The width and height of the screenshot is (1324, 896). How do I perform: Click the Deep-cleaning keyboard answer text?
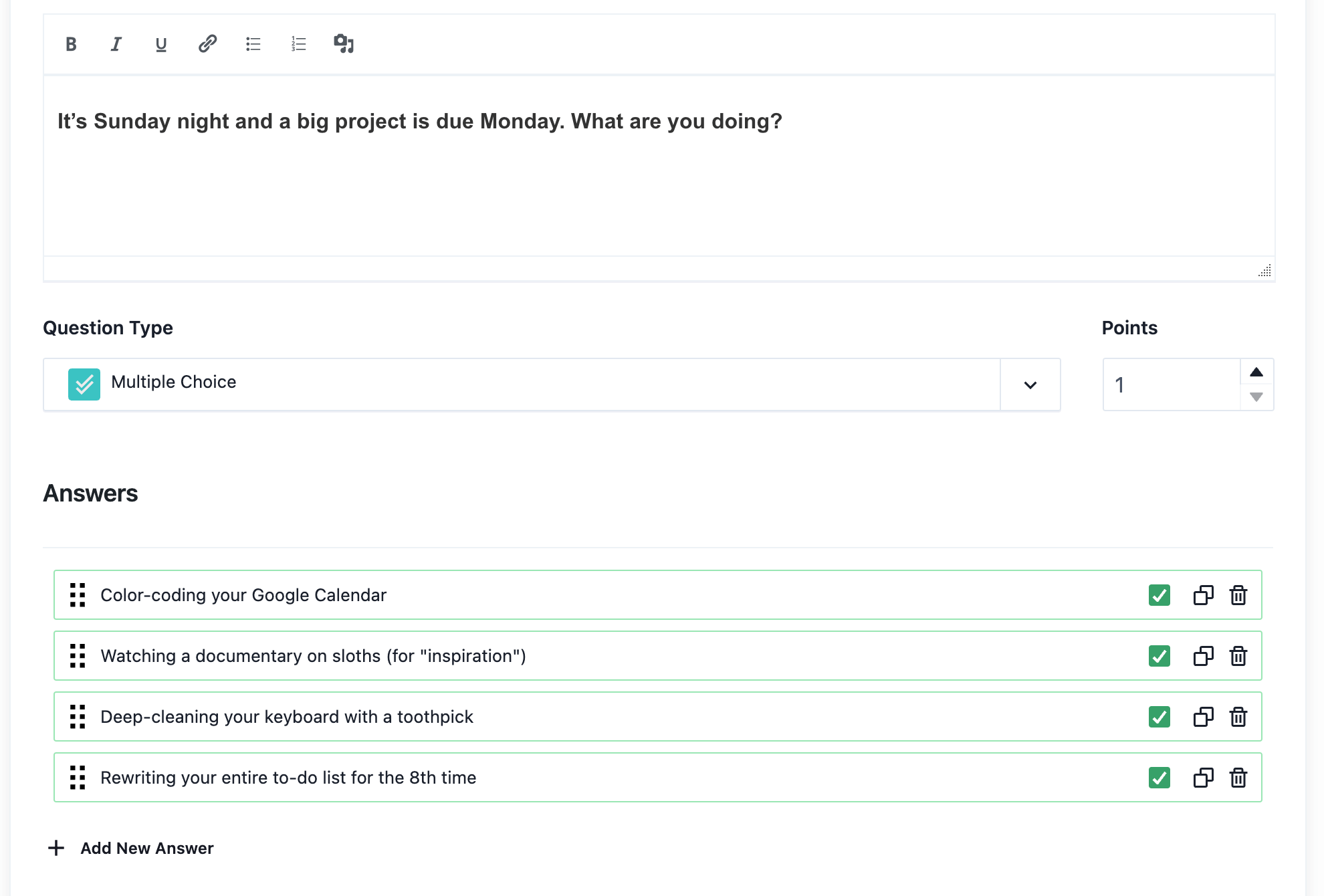286,717
